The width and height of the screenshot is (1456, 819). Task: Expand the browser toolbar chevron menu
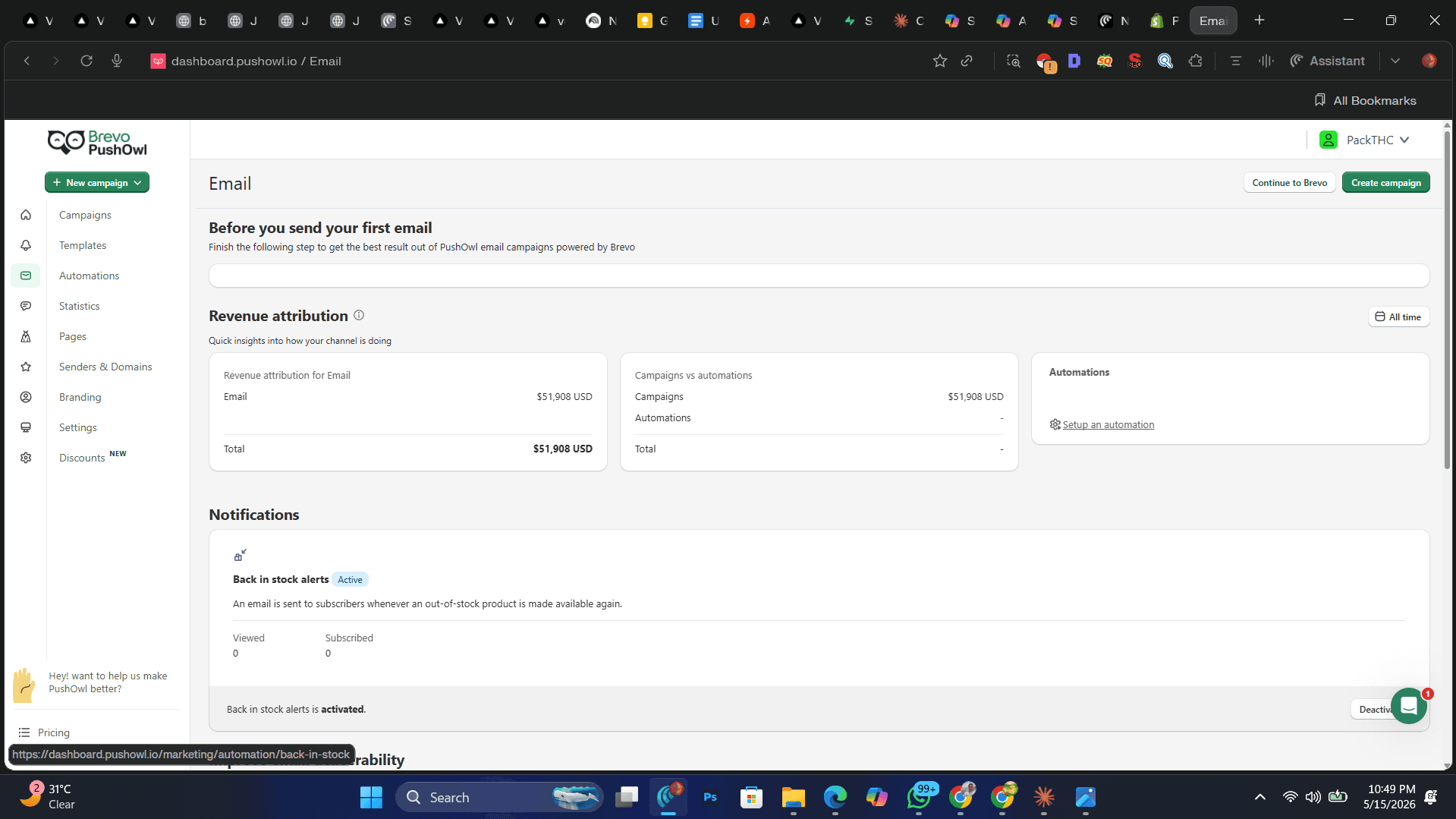(1395, 61)
